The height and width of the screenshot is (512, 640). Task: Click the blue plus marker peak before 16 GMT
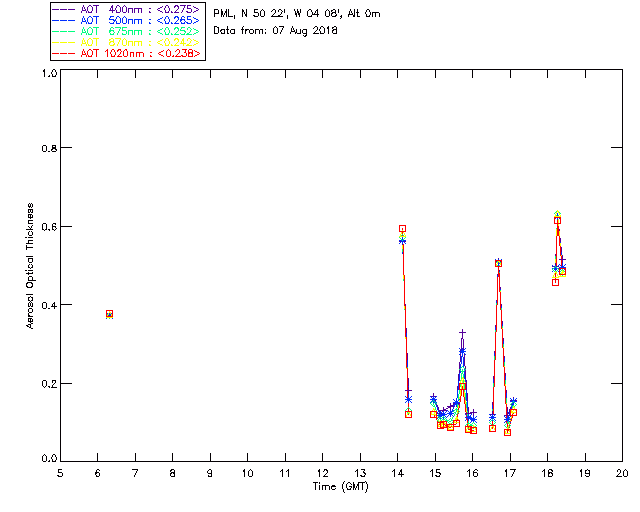462,333
